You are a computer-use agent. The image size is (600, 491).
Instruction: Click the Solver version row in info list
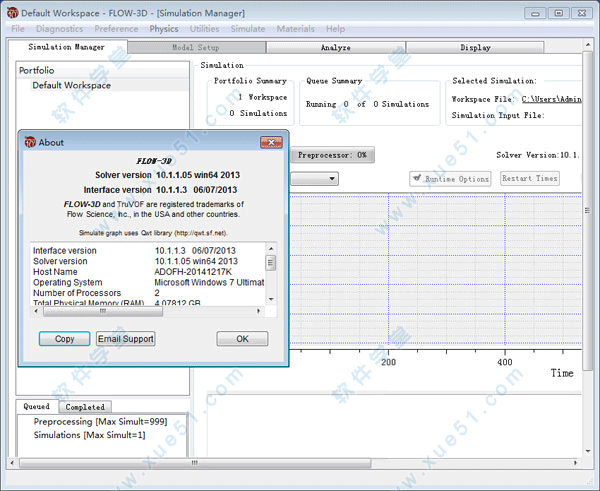148,261
